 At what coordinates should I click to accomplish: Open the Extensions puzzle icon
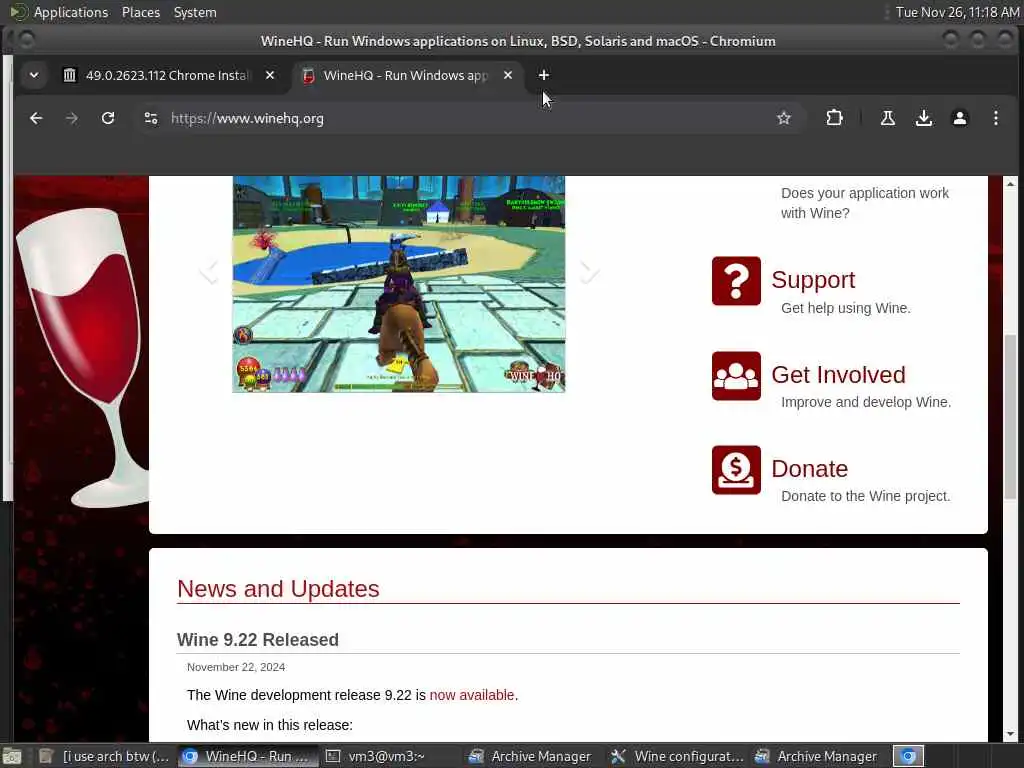(834, 118)
